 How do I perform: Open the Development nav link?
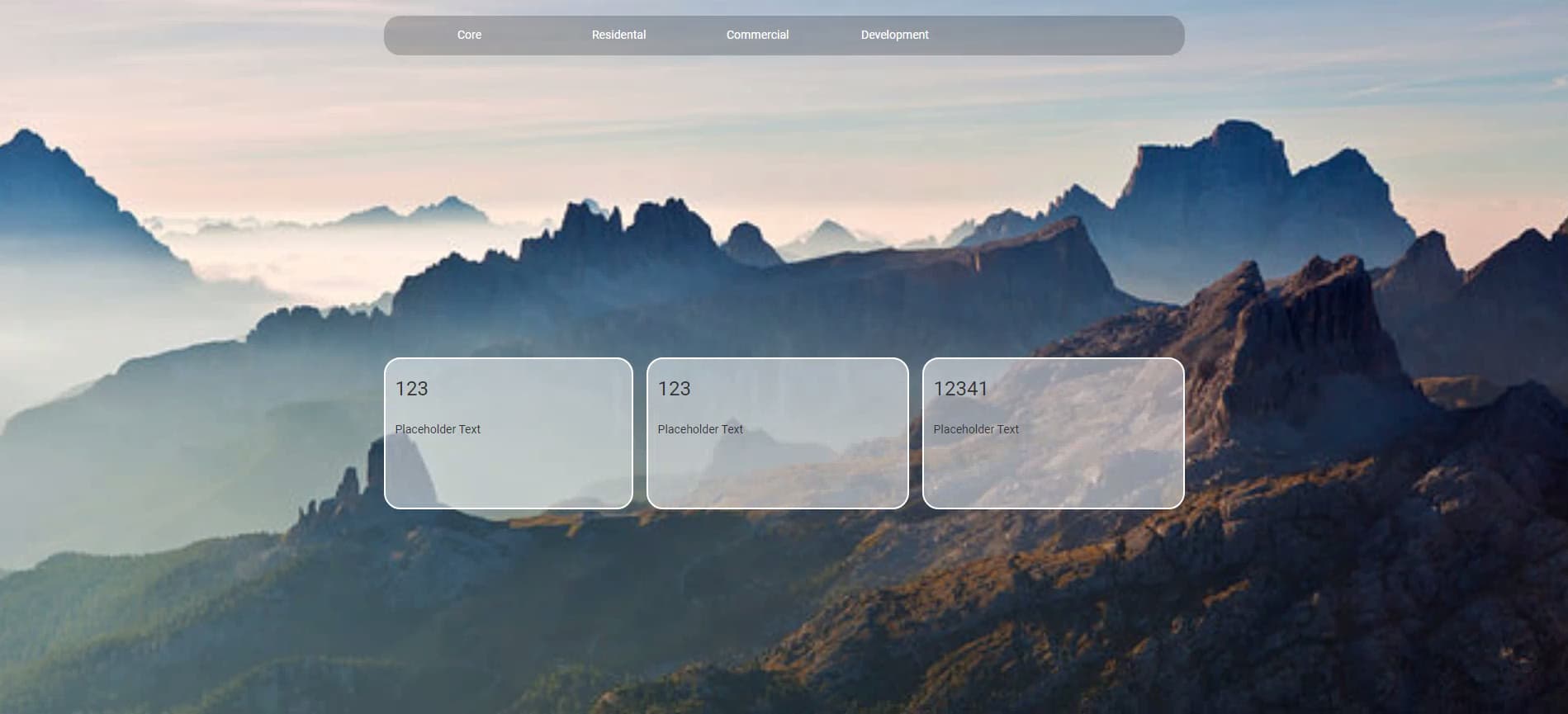tap(894, 35)
